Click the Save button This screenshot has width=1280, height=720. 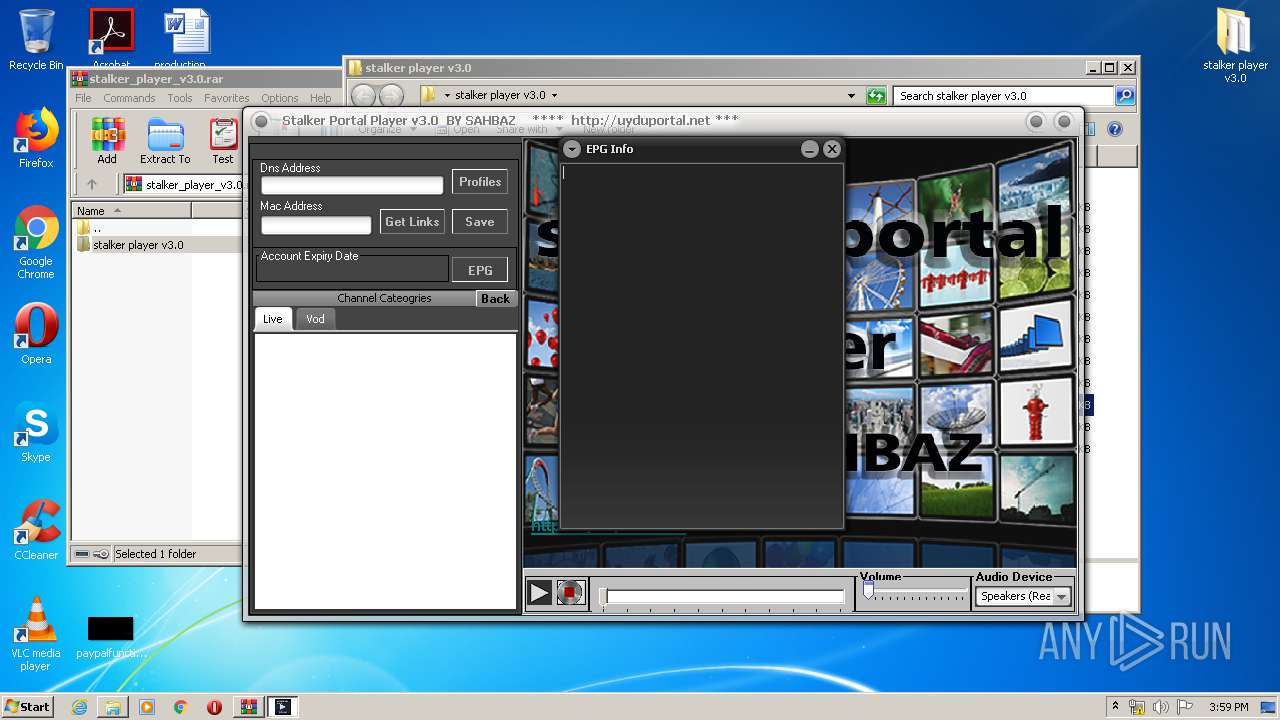coord(480,222)
